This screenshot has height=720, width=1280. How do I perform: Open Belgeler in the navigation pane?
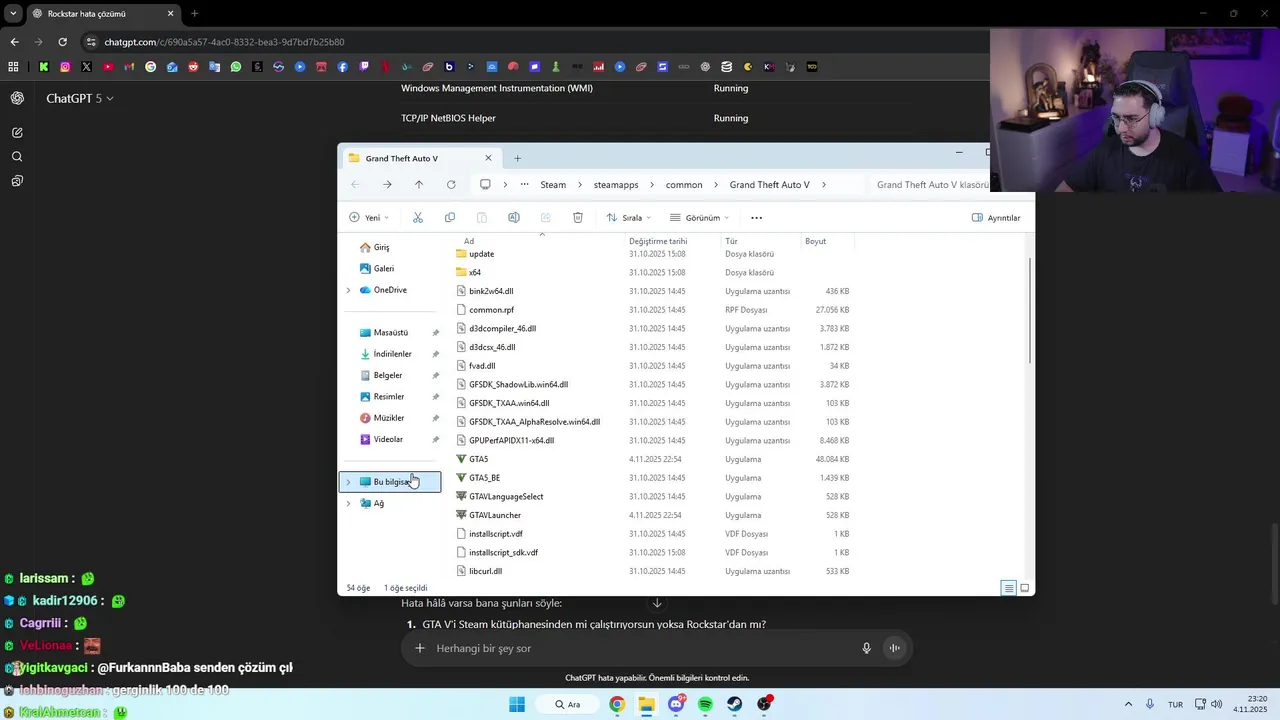click(x=388, y=376)
